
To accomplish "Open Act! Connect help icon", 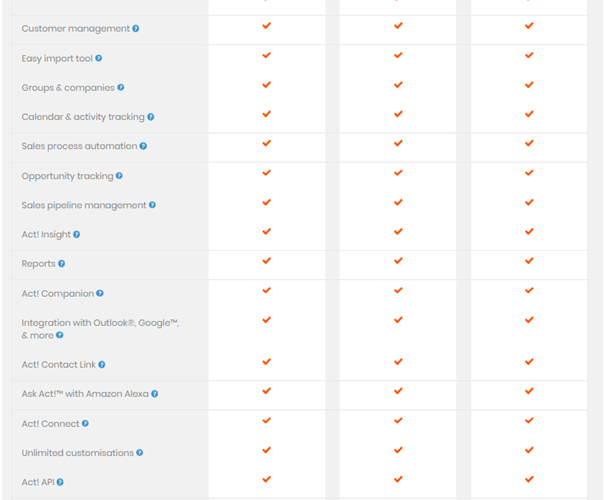I will [85, 423].
